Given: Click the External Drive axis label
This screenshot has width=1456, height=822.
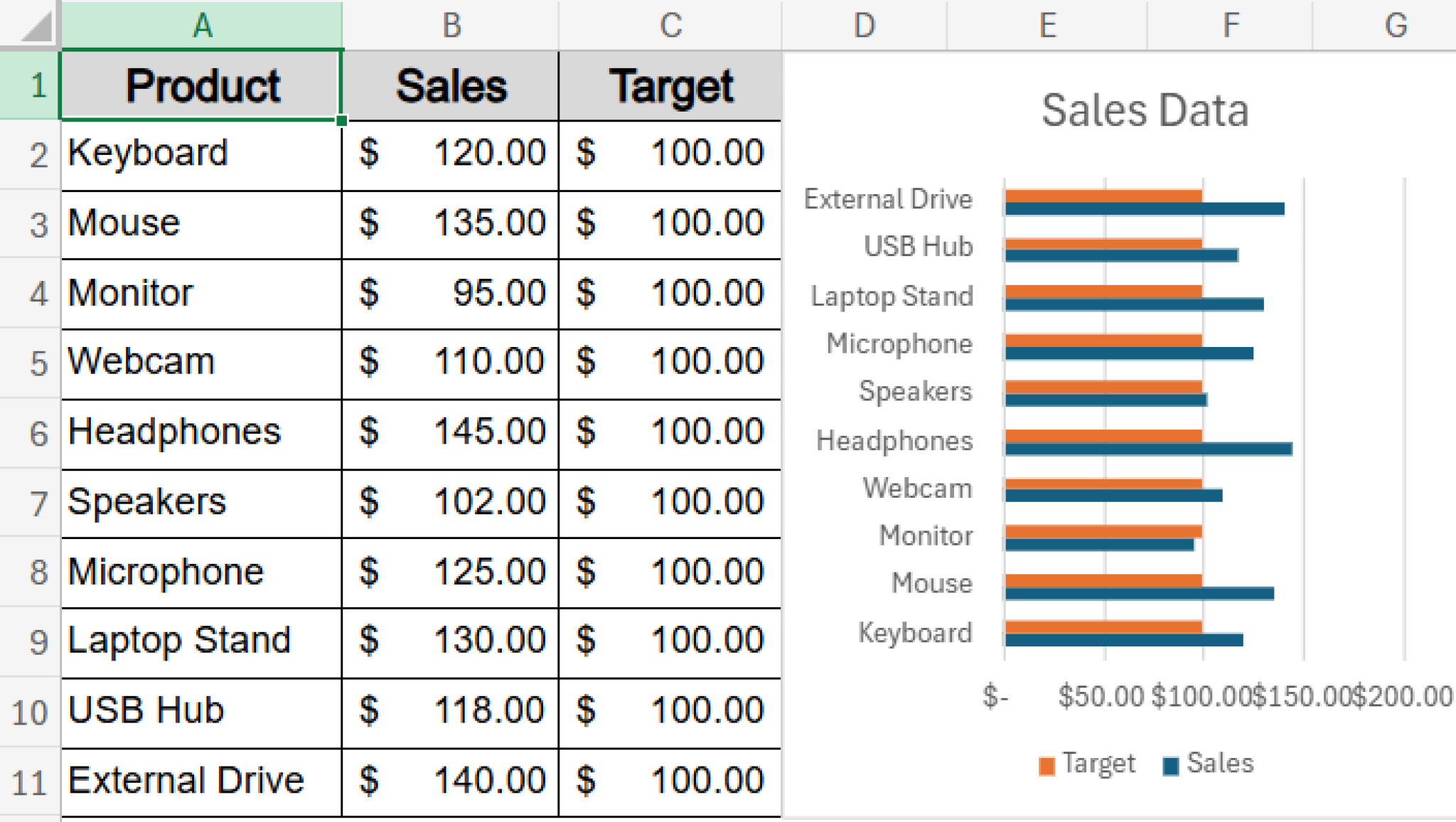Looking at the screenshot, I should (888, 198).
